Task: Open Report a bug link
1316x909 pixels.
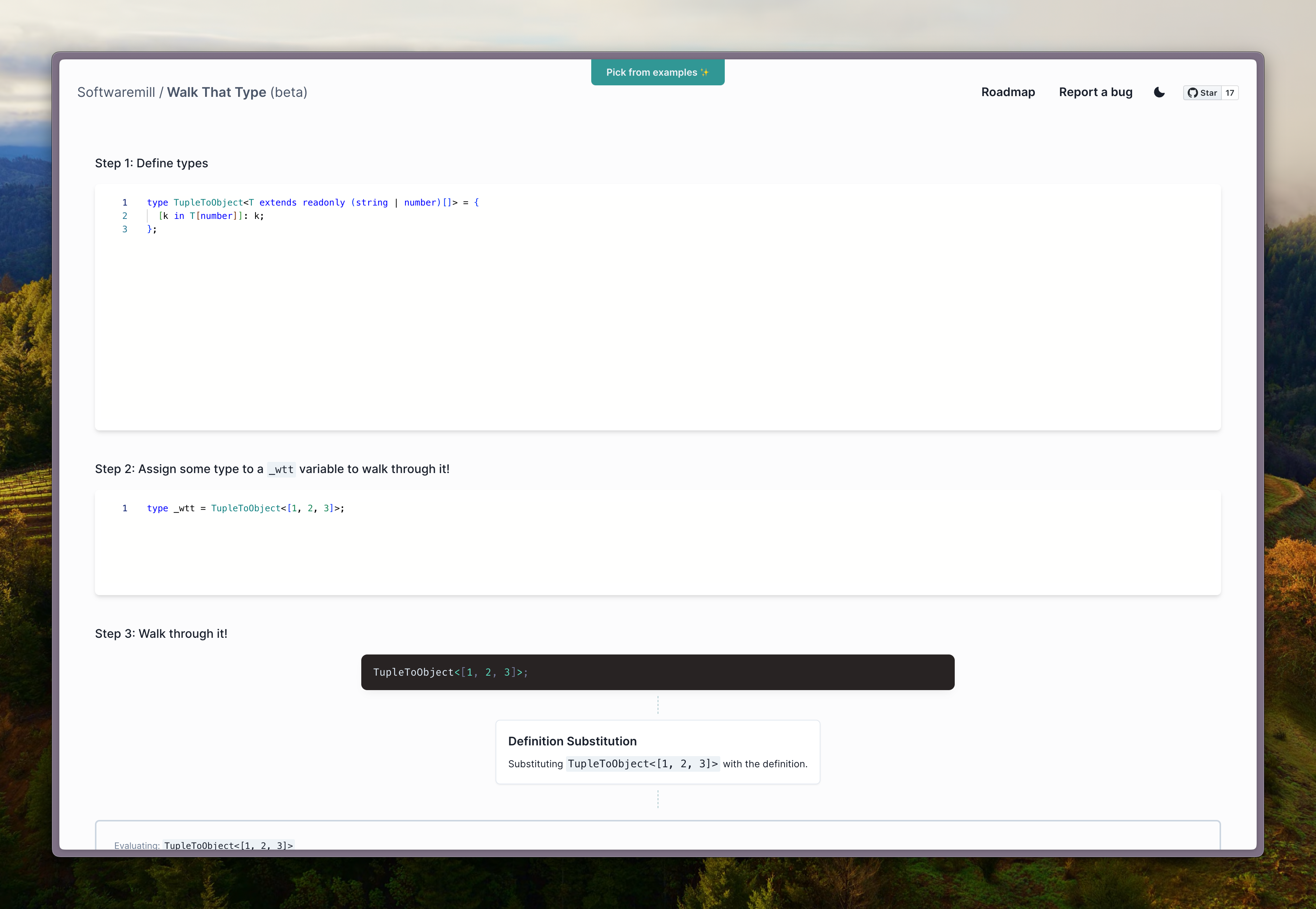Action: (1095, 92)
